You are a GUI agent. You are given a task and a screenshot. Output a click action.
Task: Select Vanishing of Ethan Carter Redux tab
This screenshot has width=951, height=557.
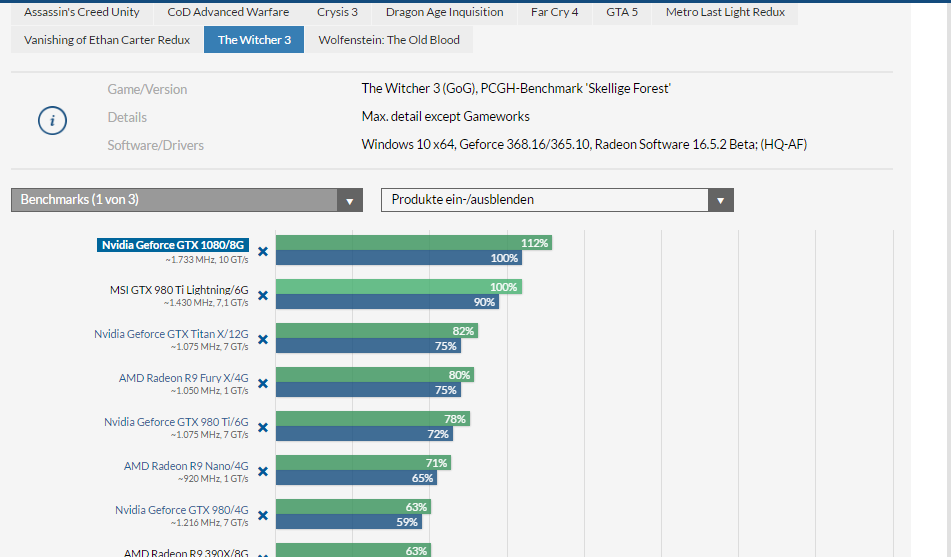[x=107, y=40]
